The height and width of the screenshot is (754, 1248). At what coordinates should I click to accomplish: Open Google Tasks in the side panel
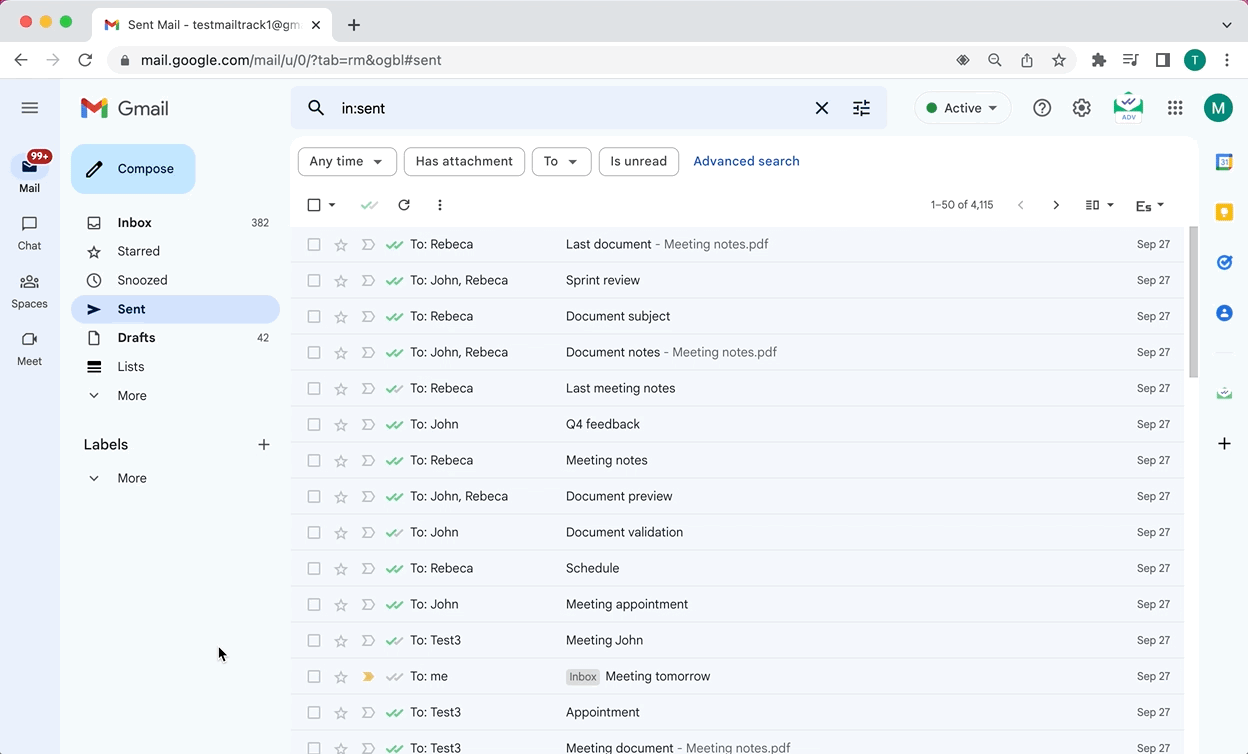tap(1224, 262)
